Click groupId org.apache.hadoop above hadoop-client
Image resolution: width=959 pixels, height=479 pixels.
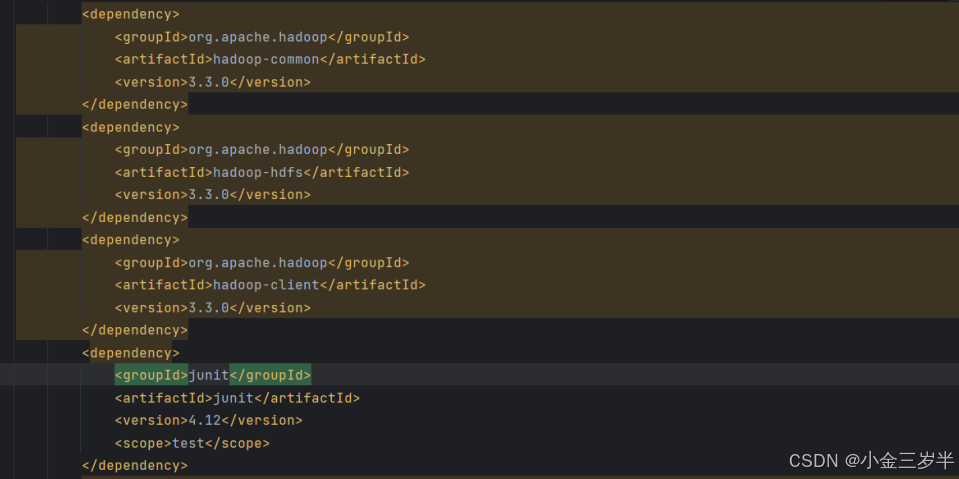coord(262,262)
